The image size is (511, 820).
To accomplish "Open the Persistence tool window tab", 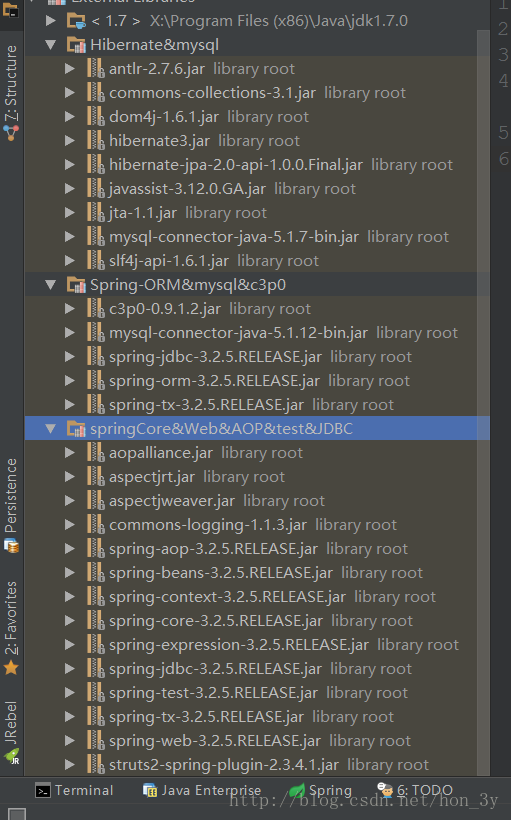I will [11, 505].
